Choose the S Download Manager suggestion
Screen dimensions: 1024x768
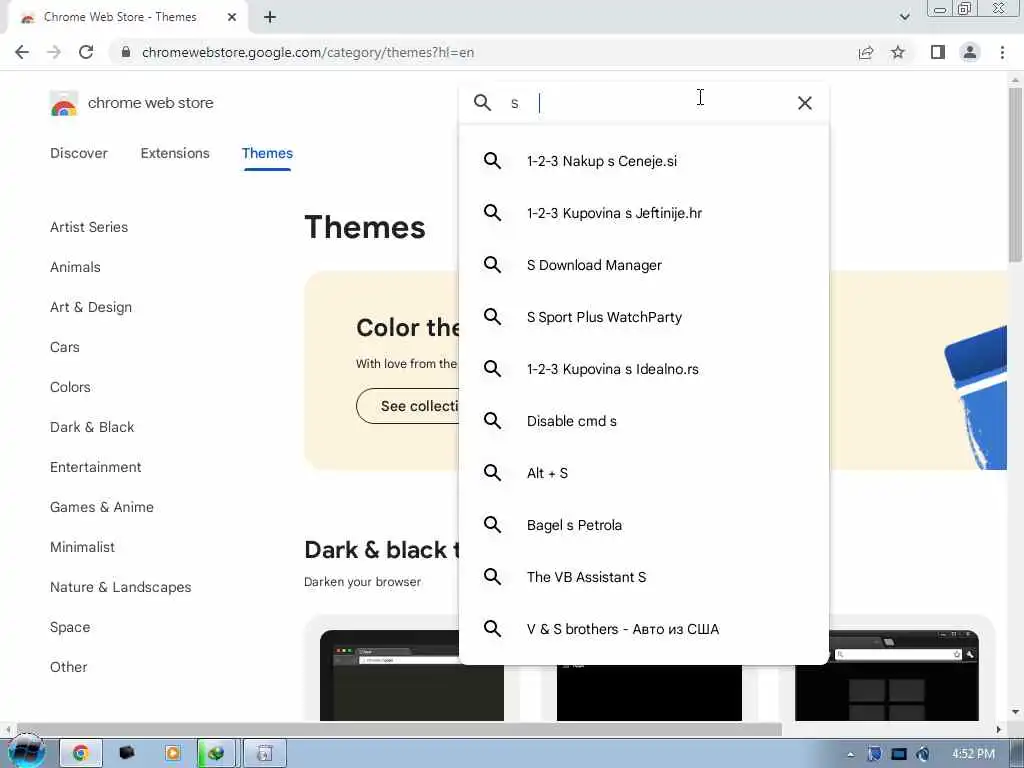(644, 265)
